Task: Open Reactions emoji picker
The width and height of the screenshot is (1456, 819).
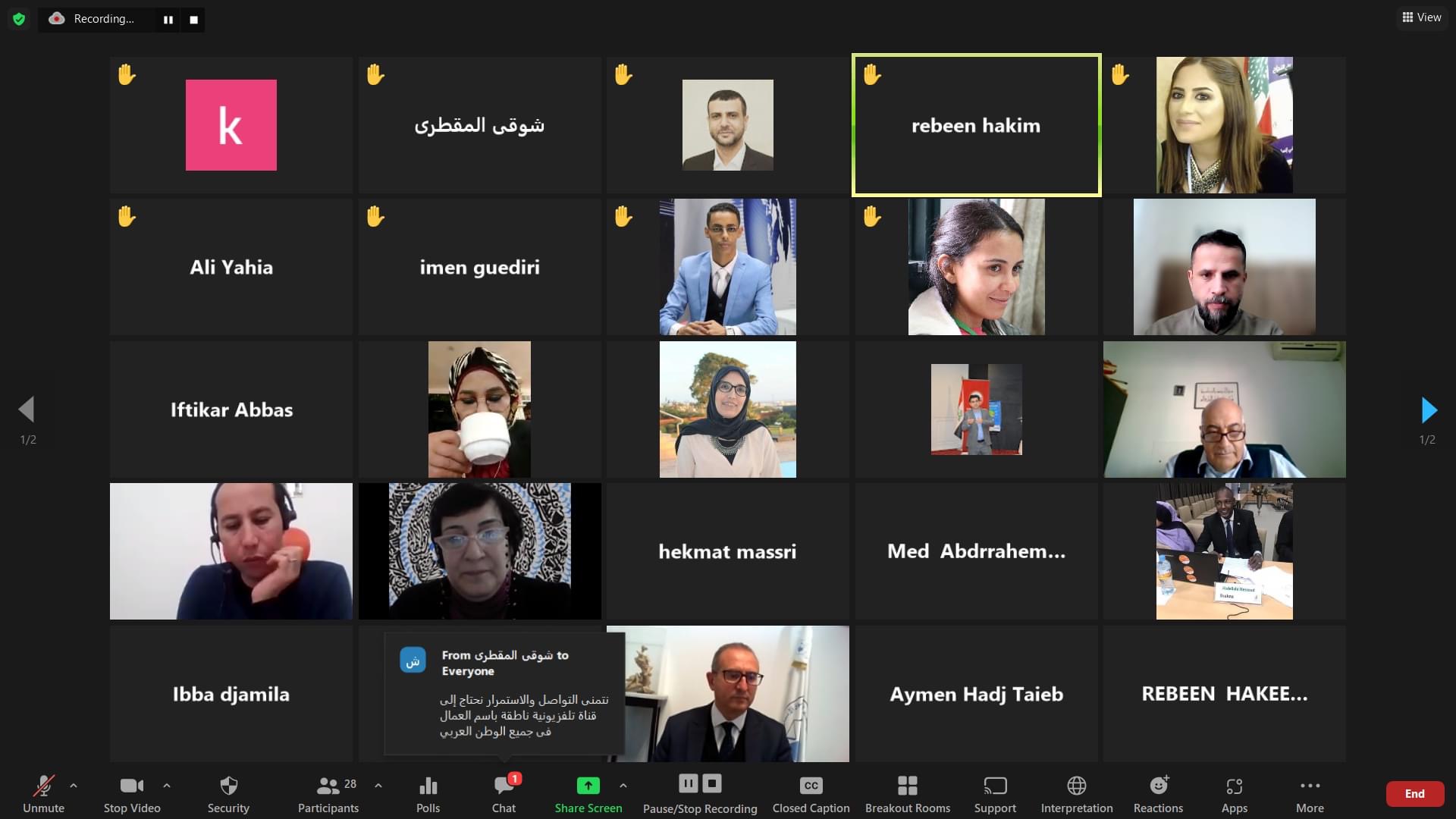Action: [1158, 793]
